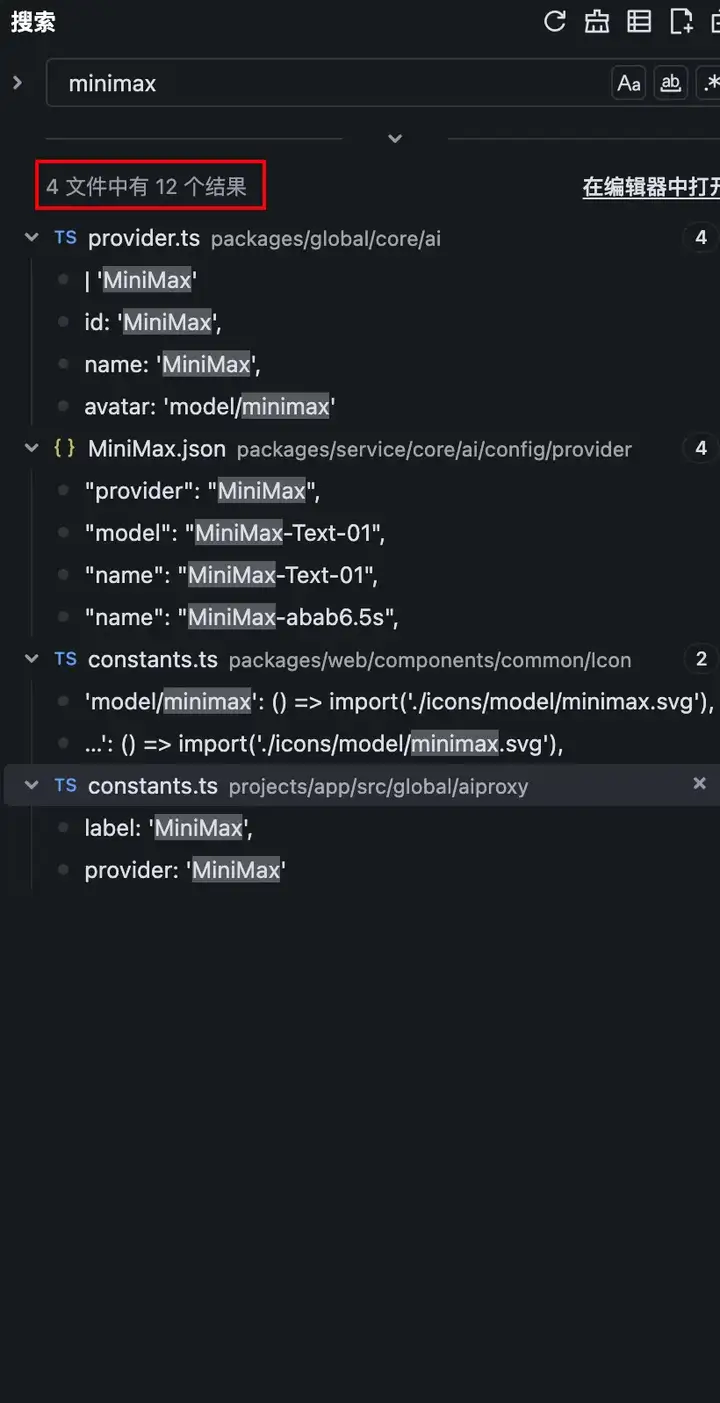Click the MiniMax.json file braces icon
The width and height of the screenshot is (720, 1403).
pyautogui.click(x=65, y=448)
